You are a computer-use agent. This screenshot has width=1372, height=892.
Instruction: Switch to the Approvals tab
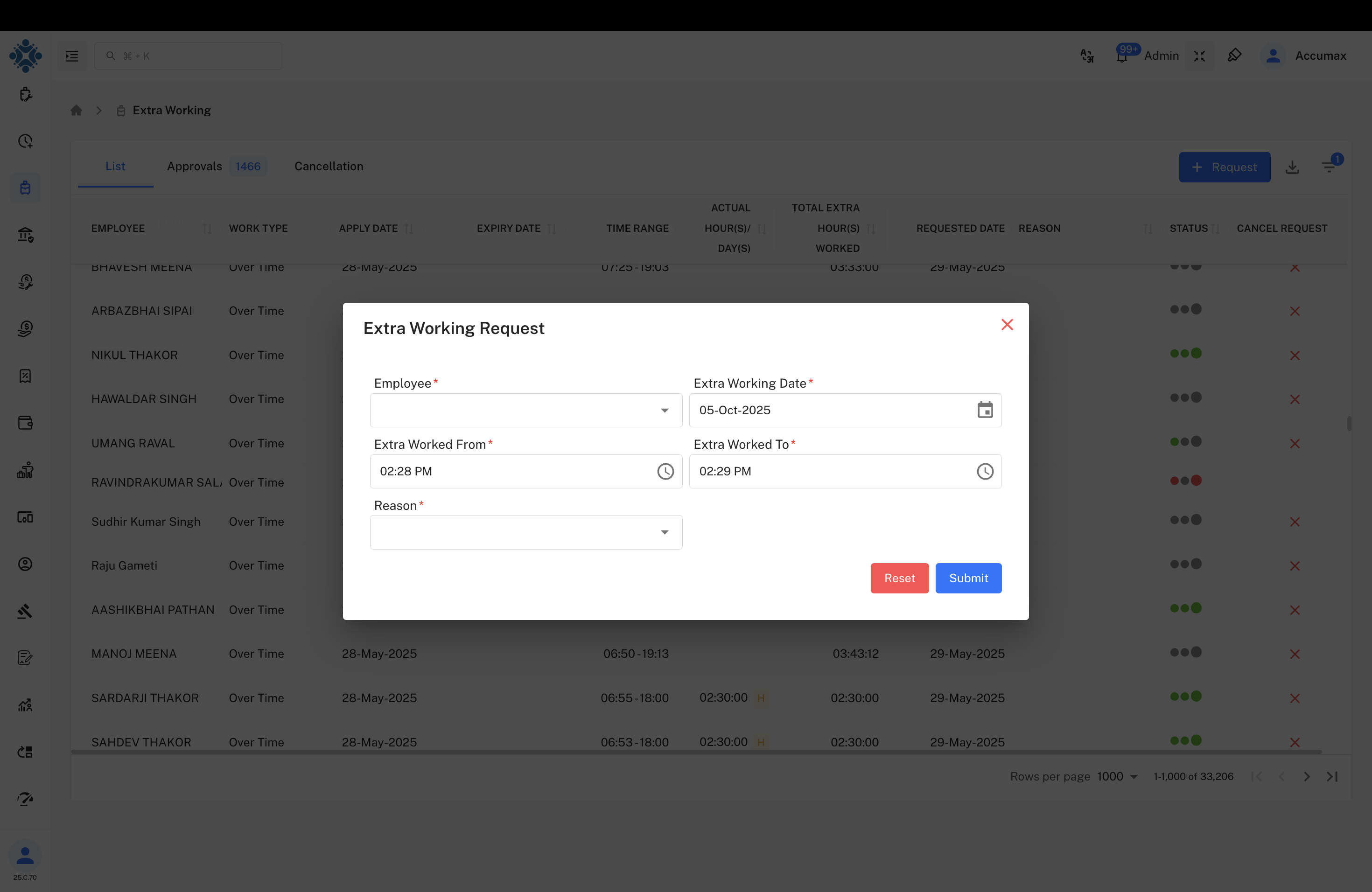tap(194, 167)
